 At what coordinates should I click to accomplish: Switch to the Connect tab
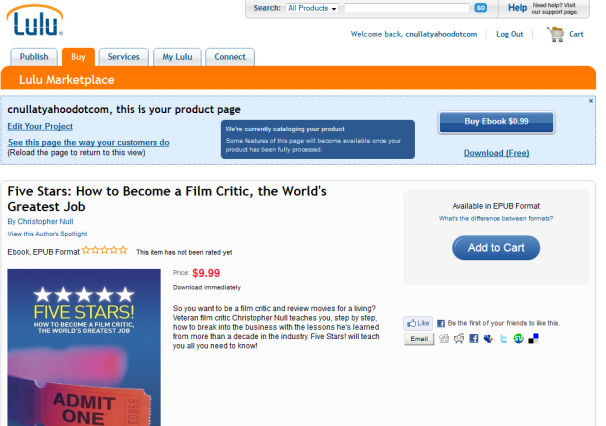[230, 57]
